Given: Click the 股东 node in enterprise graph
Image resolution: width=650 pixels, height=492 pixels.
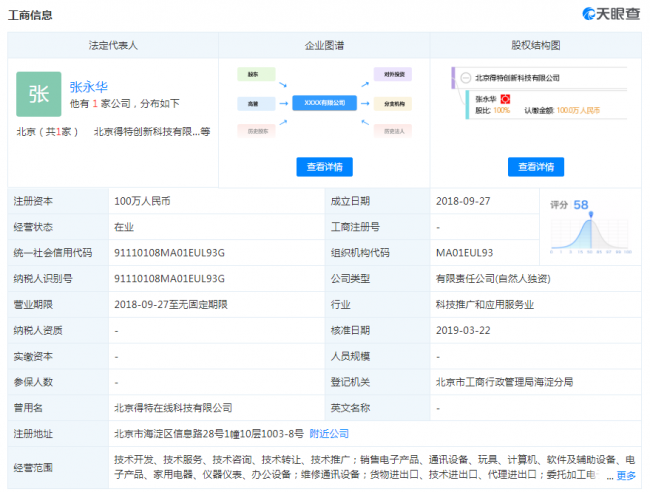Looking at the screenshot, I should click(256, 74).
